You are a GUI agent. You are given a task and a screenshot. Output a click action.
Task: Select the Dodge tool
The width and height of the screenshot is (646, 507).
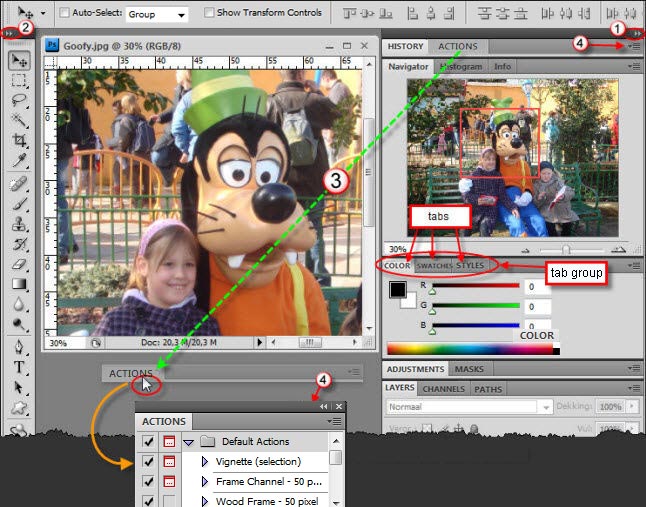point(19,324)
